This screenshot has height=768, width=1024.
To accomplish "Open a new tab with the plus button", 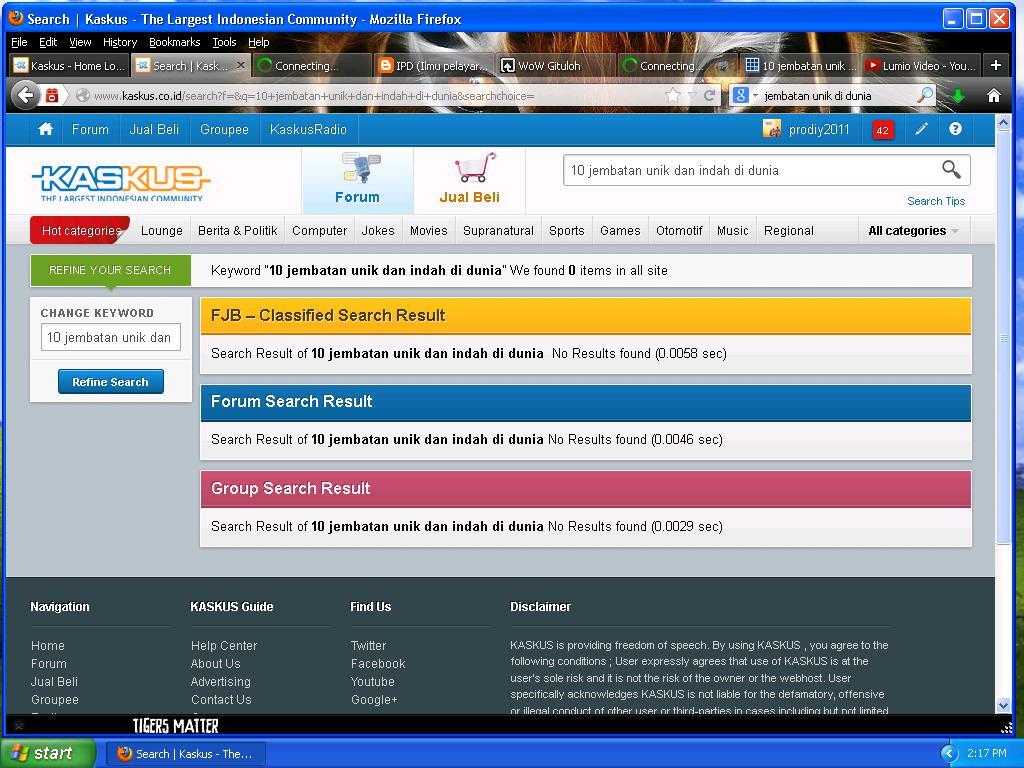I will tap(996, 65).
